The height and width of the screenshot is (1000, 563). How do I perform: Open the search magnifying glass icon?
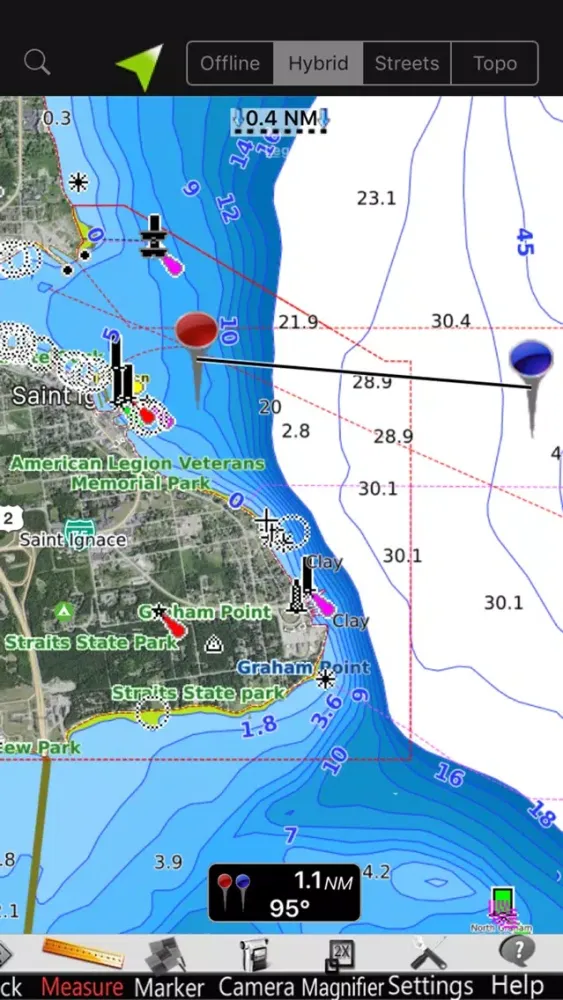point(37,62)
